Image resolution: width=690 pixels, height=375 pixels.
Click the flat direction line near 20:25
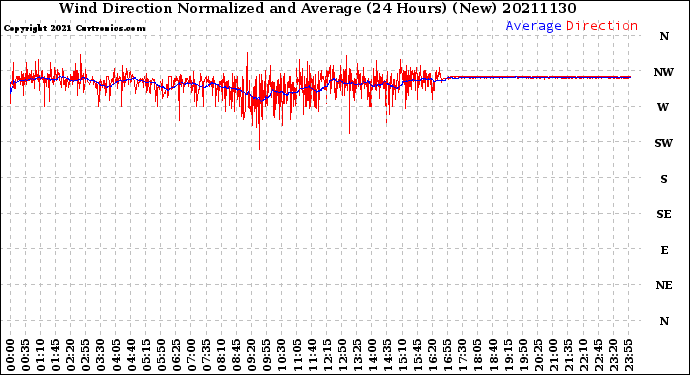coord(537,77)
